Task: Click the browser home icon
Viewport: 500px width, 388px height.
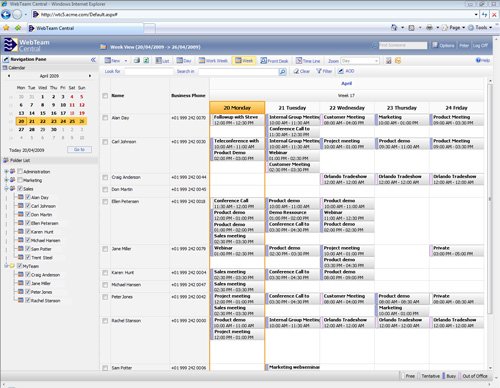Action: pos(394,28)
